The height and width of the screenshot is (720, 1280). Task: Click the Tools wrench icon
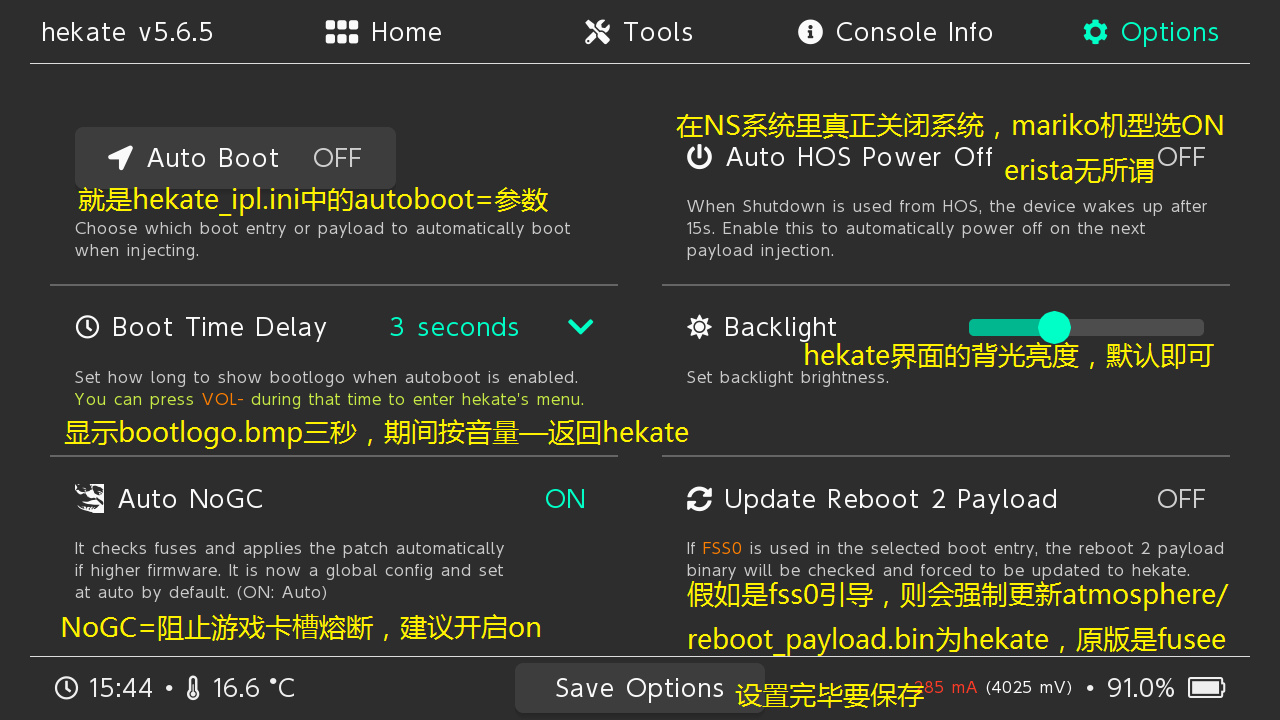597,32
